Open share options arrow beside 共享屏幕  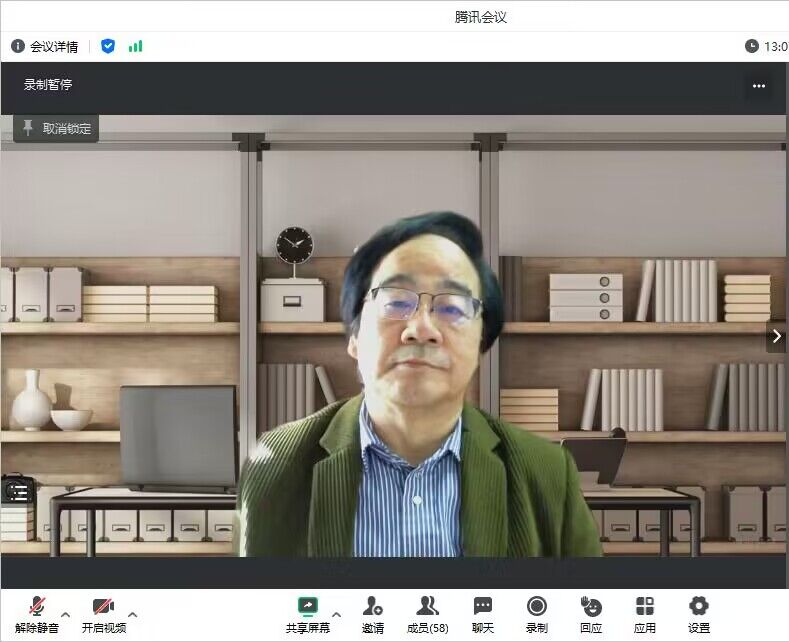336,614
